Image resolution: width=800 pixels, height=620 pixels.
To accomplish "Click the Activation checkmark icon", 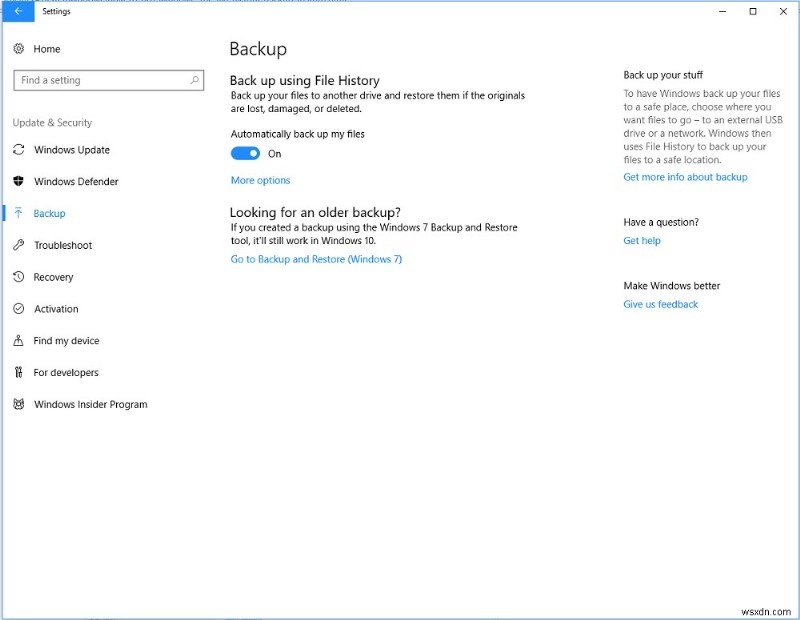I will pyautogui.click(x=20, y=309).
